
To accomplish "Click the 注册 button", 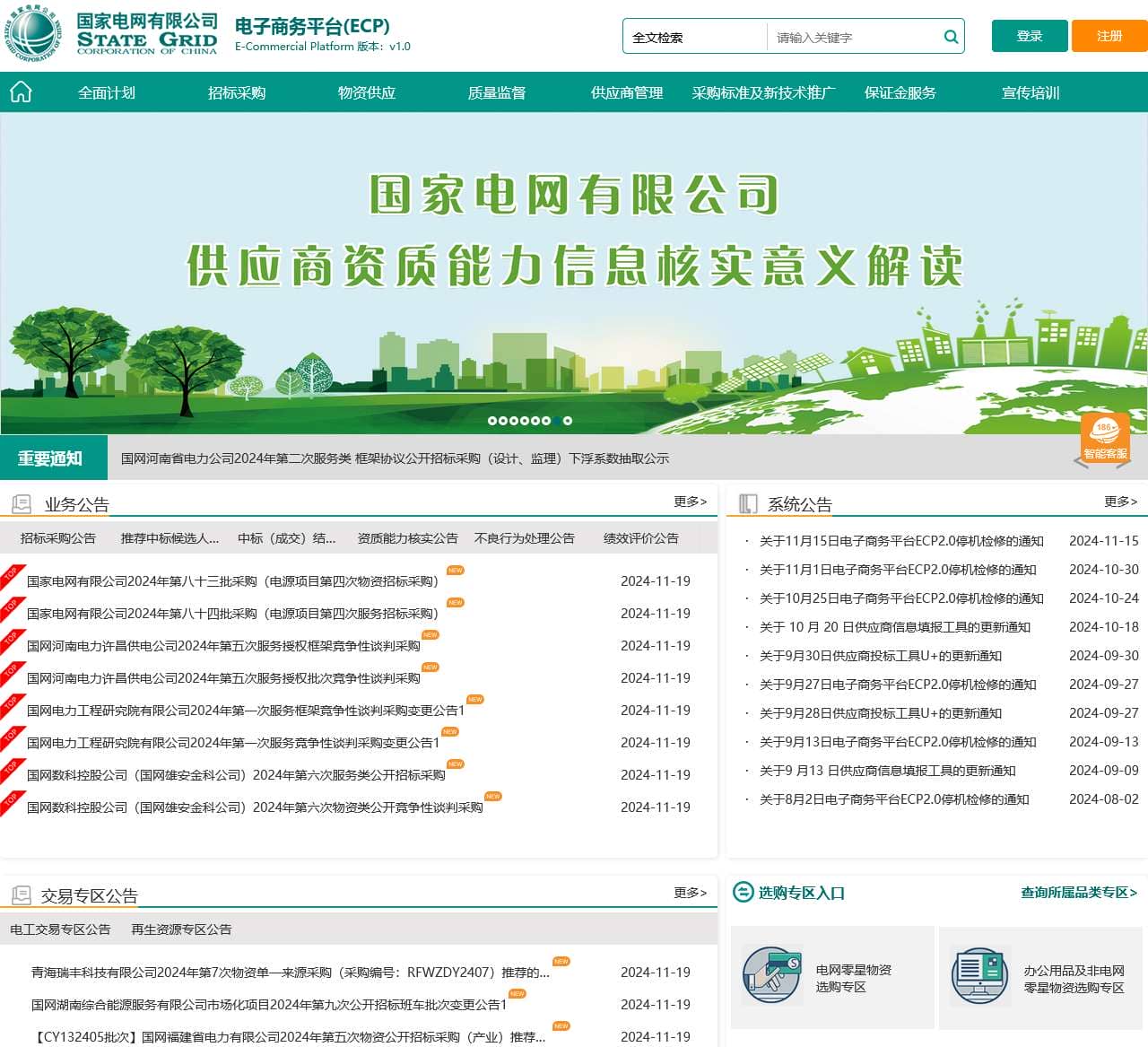I will pos(1109,37).
